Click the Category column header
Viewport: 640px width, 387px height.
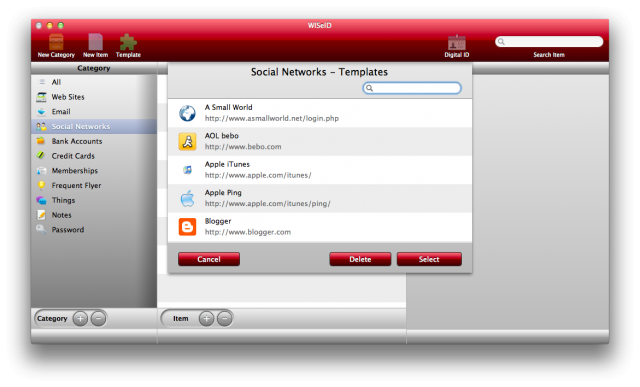[x=94, y=68]
